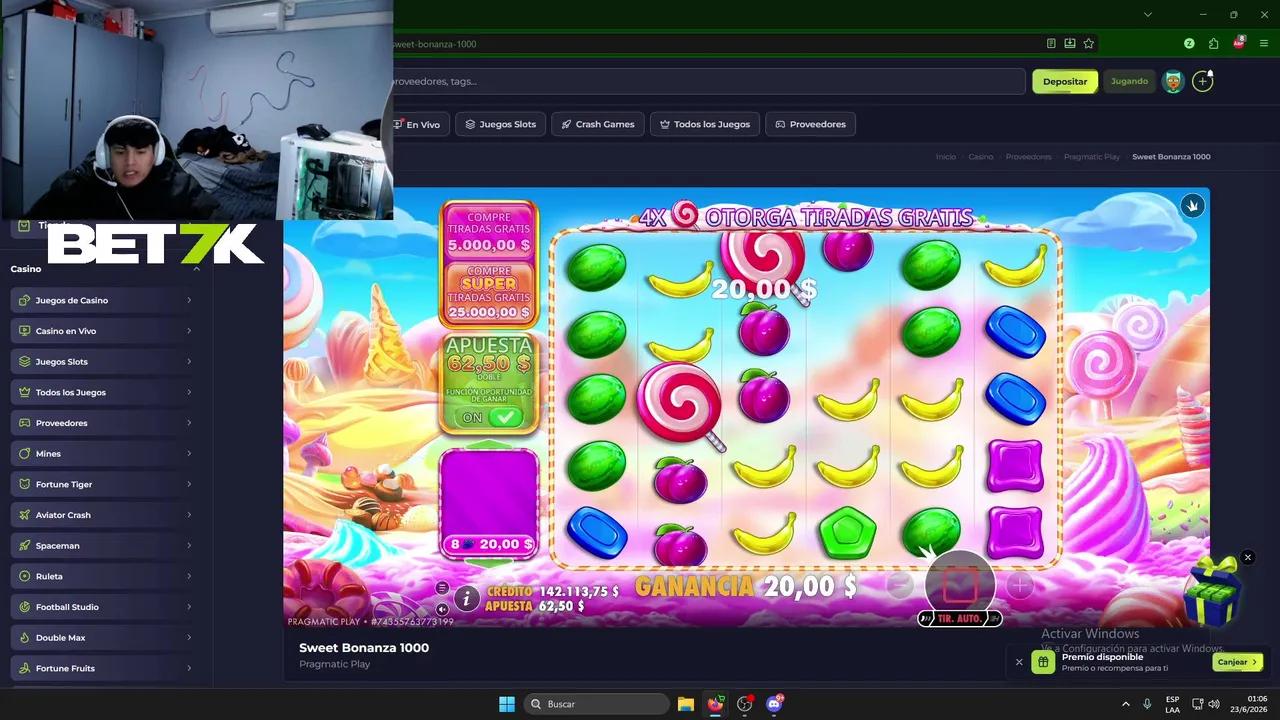Increase the bet with the plus button
1280x720 pixels.
tap(1019, 586)
